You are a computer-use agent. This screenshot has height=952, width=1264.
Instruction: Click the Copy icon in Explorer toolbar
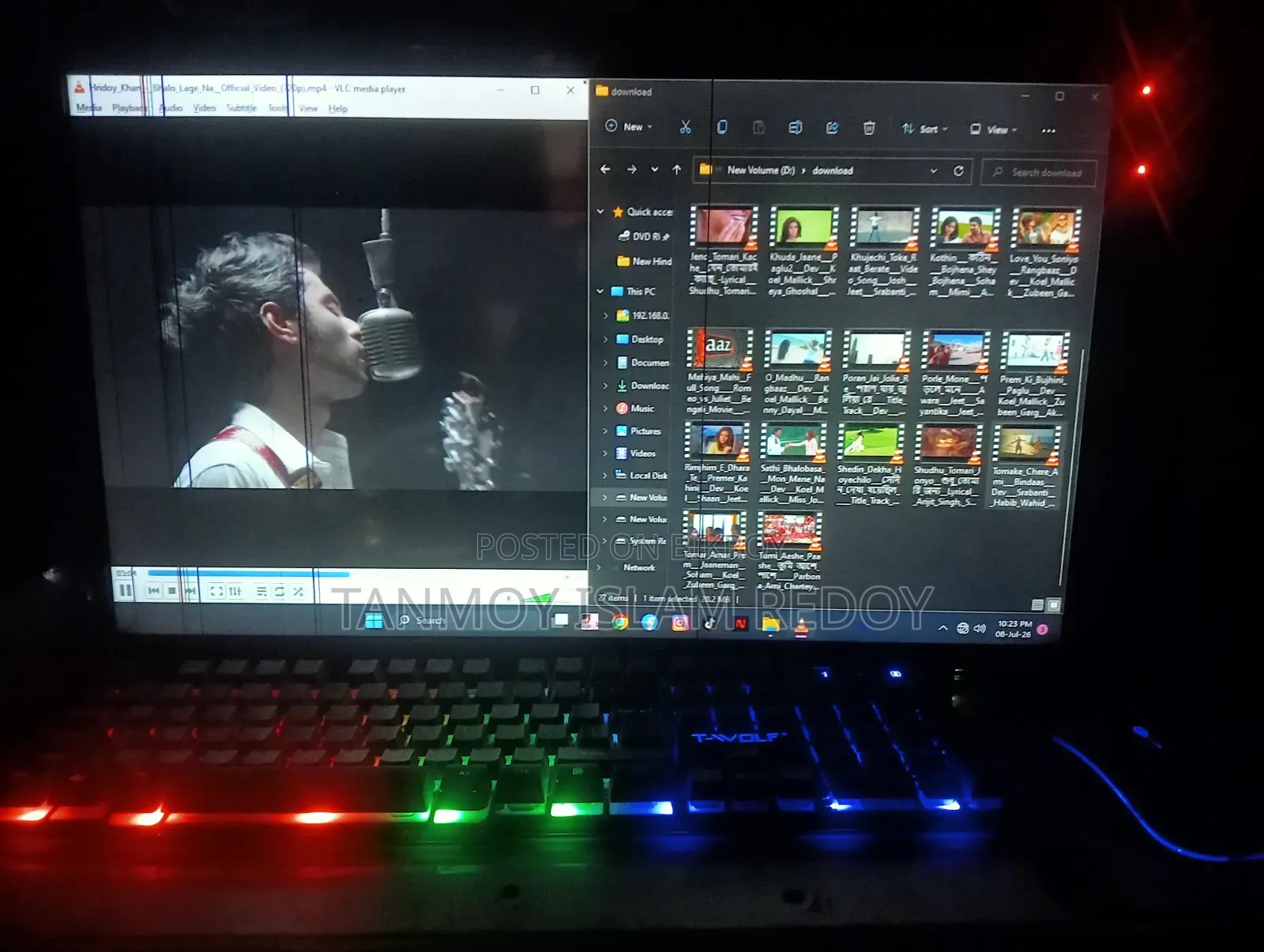722,127
